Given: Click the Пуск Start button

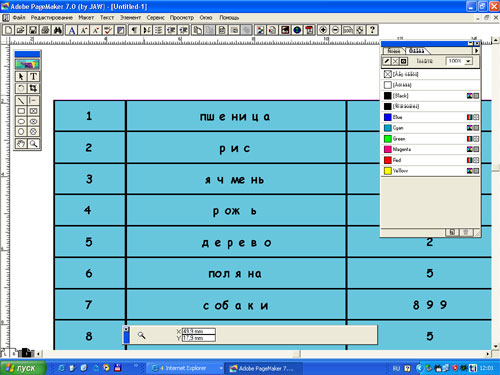Looking at the screenshot, I should click(x=23, y=368).
